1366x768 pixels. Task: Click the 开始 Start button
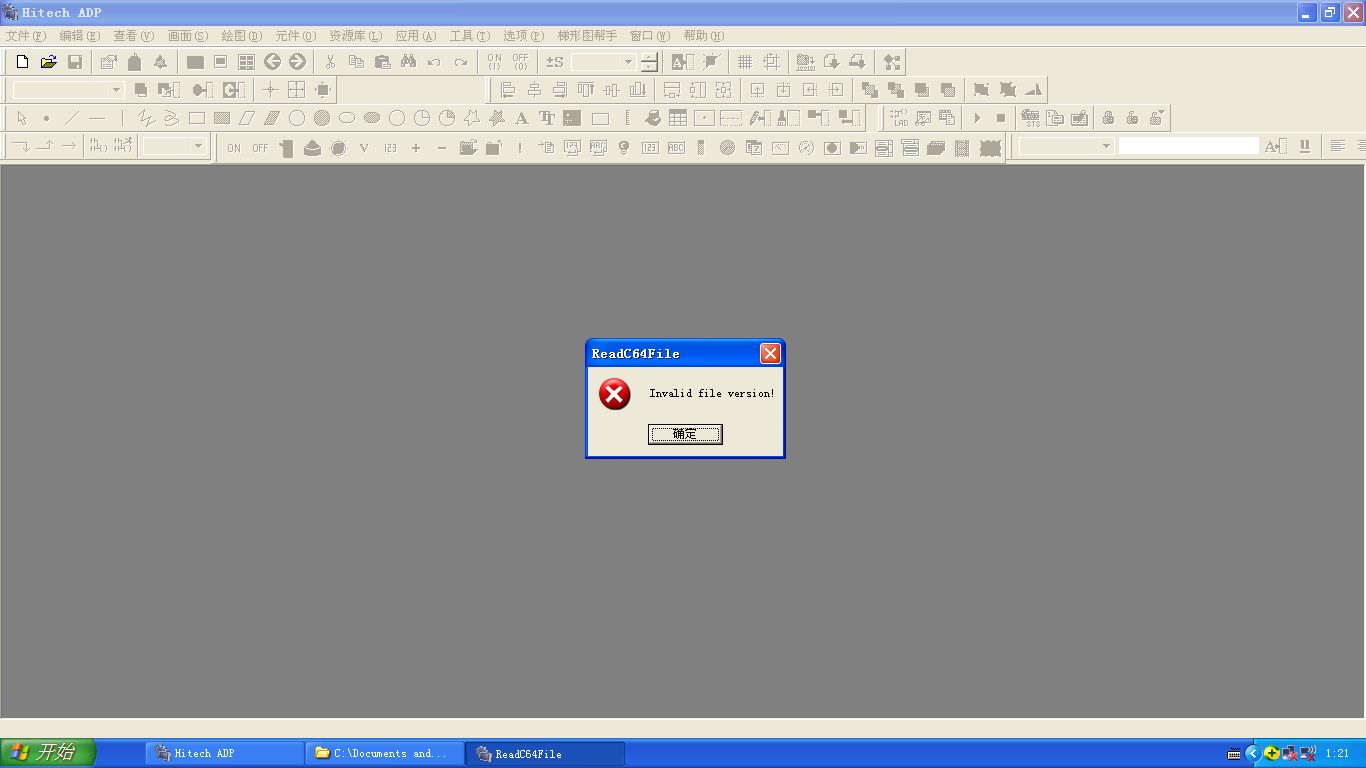click(x=47, y=752)
